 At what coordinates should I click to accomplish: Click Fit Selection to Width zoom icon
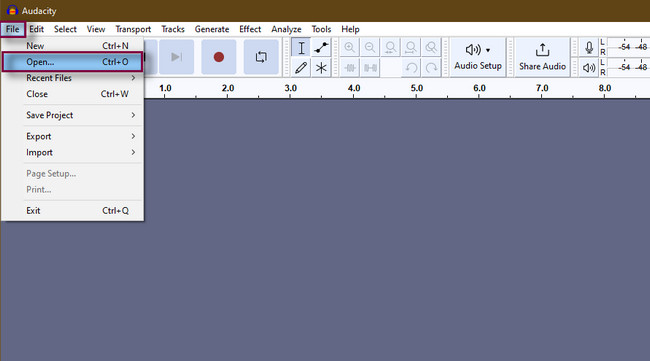click(390, 48)
